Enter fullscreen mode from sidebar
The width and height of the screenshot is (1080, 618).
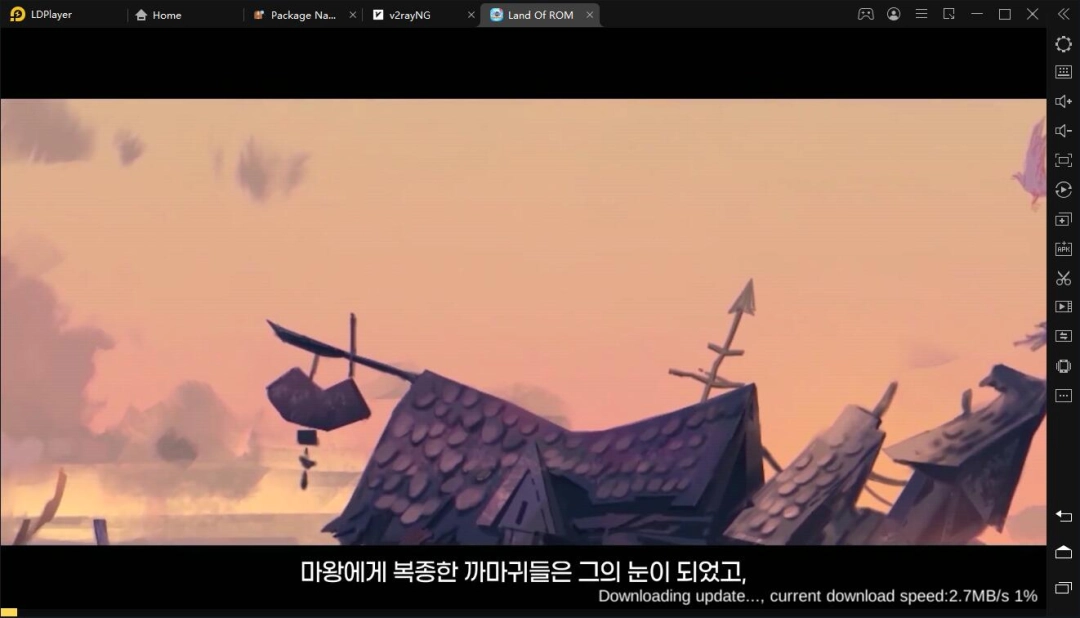tap(1063, 160)
